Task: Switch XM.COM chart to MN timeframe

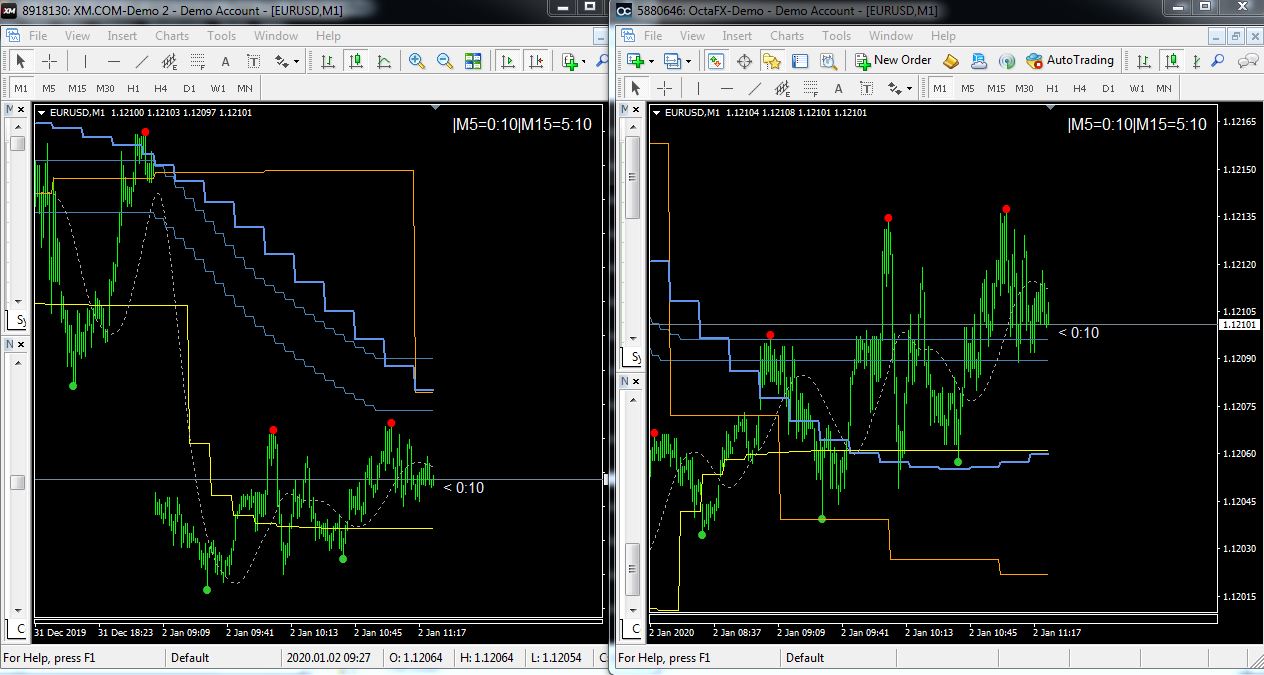Action: coord(245,88)
